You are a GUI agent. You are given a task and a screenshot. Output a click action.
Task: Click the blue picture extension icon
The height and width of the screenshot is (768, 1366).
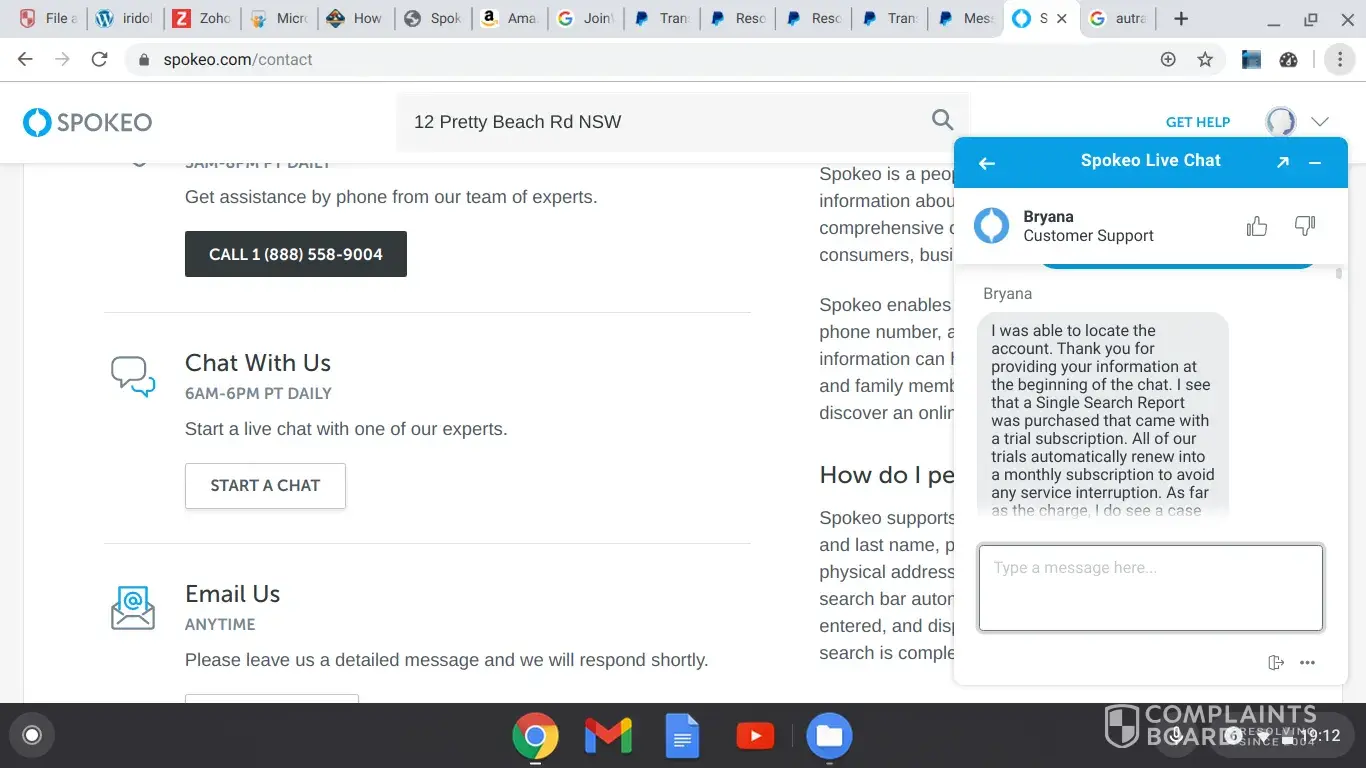[1251, 59]
